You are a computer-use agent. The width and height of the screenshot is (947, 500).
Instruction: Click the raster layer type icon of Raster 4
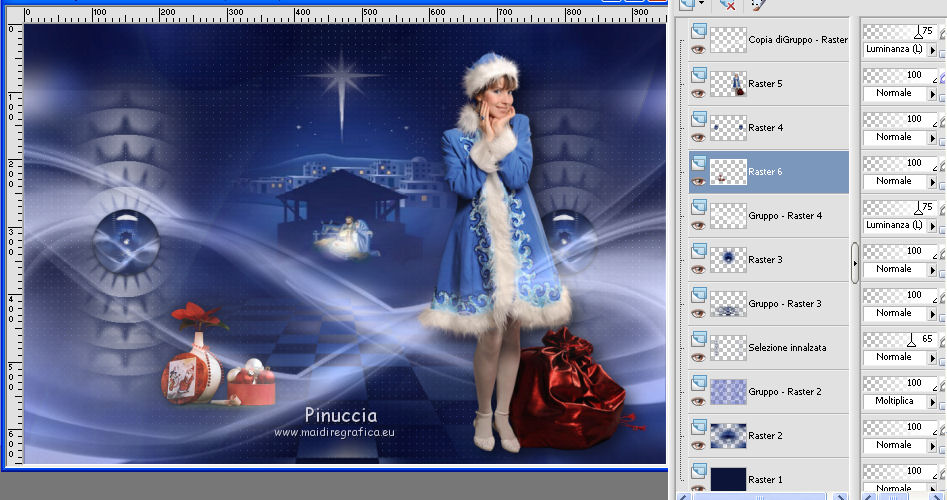tap(699, 118)
